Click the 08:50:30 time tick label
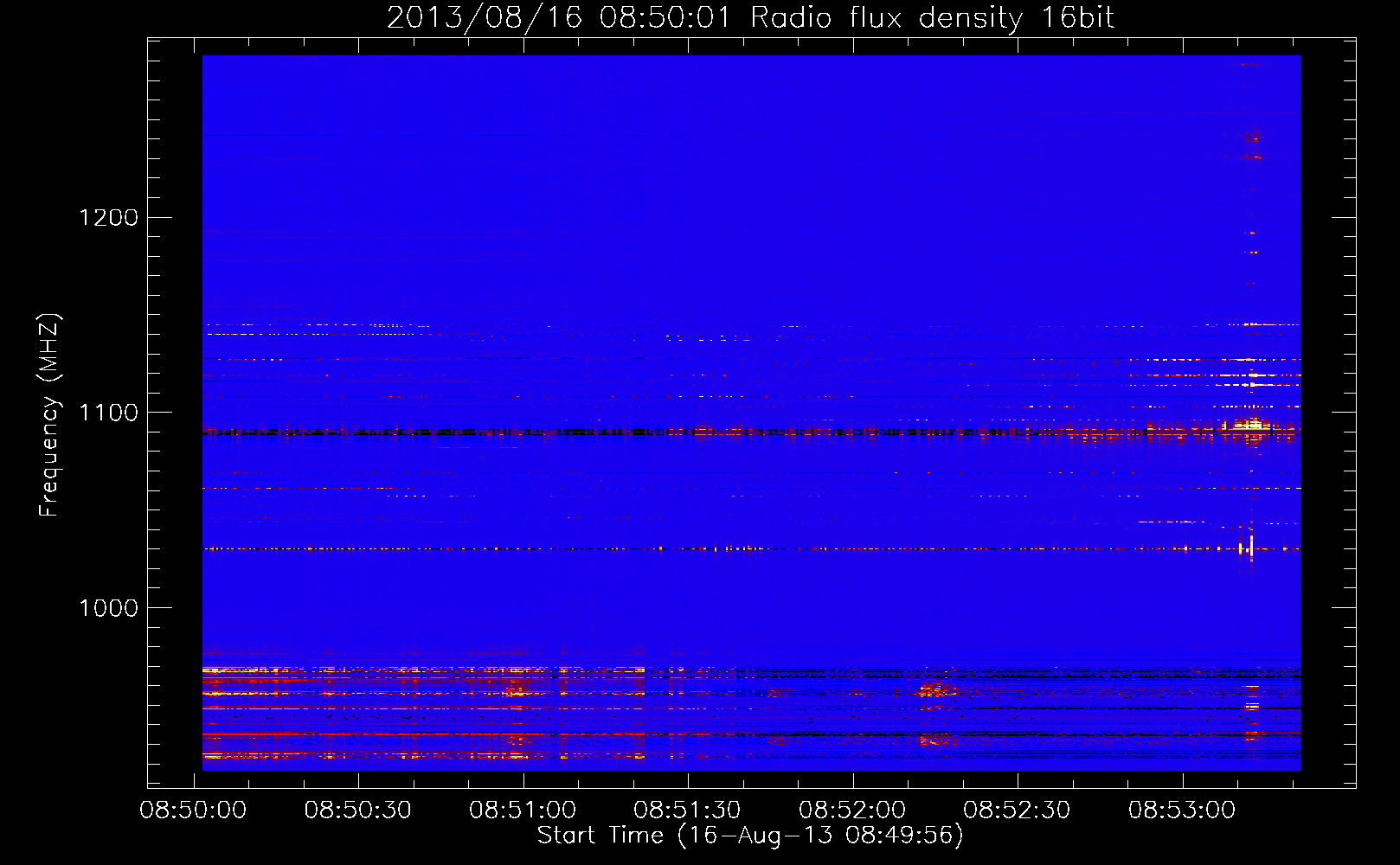The height and width of the screenshot is (865, 1400). pos(358,811)
